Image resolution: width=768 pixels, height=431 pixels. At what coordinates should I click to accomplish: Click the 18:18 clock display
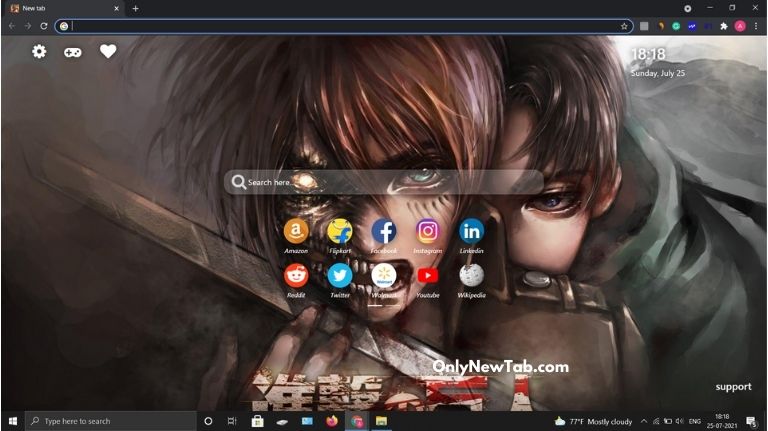click(648, 54)
